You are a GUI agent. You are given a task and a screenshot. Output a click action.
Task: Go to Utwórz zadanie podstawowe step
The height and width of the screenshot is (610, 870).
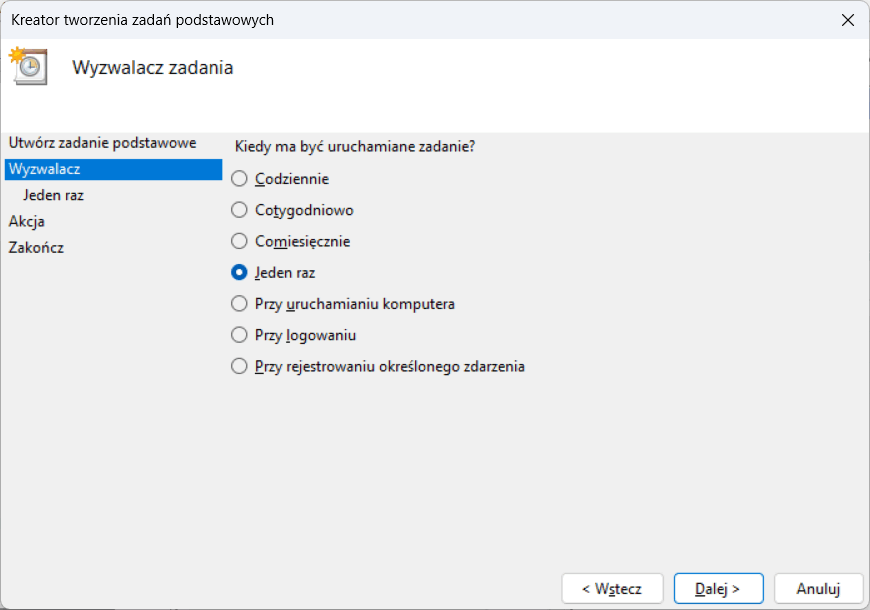pyautogui.click(x=102, y=143)
